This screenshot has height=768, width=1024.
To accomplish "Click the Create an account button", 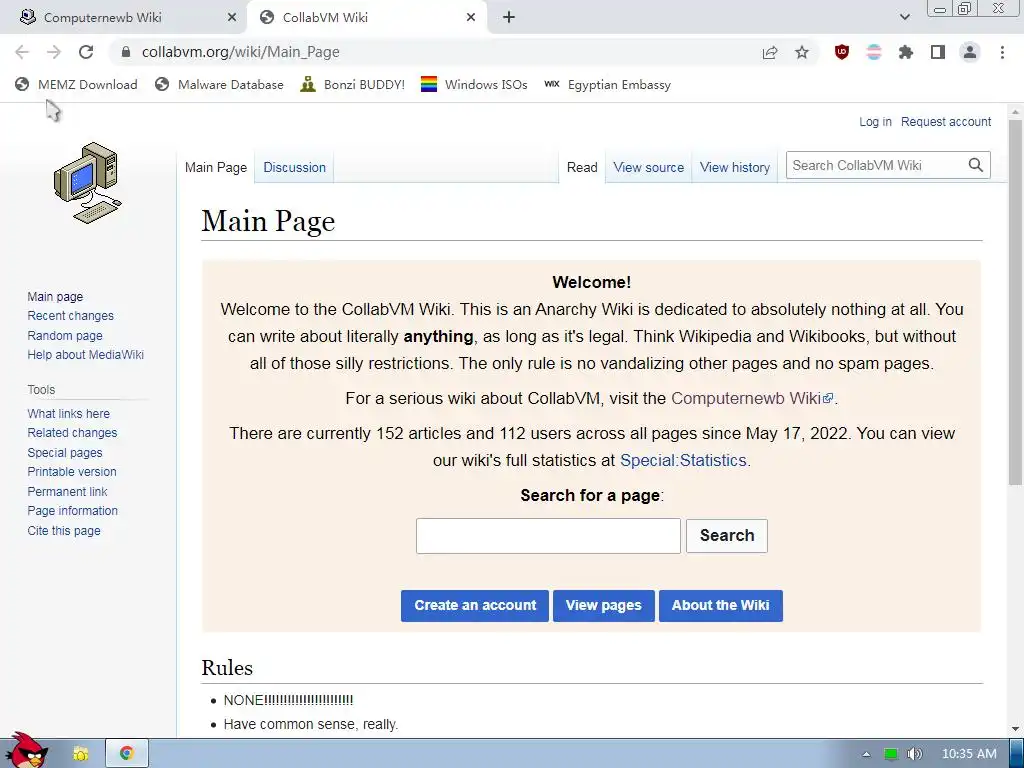I will 475,605.
